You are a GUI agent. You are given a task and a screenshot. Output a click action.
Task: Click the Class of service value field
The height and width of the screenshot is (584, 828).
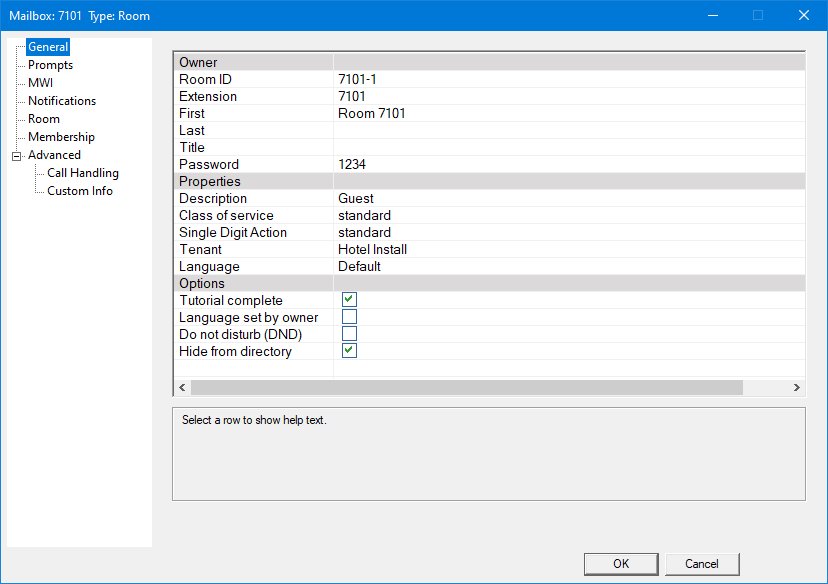click(x=365, y=216)
